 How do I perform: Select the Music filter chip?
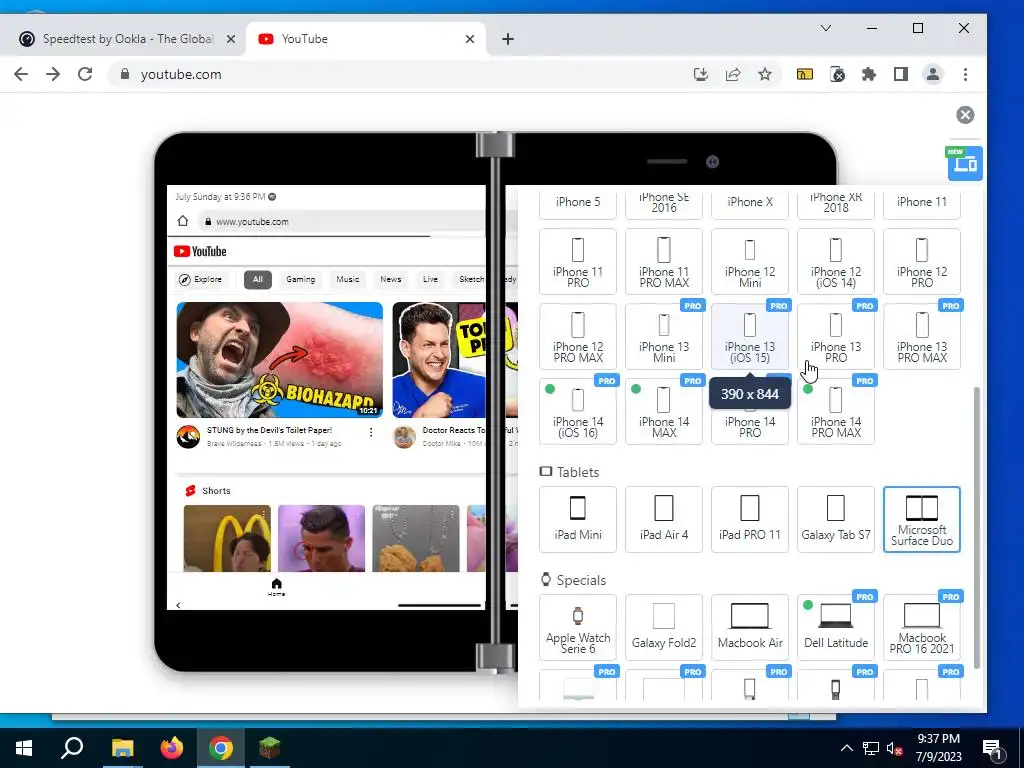(x=347, y=280)
